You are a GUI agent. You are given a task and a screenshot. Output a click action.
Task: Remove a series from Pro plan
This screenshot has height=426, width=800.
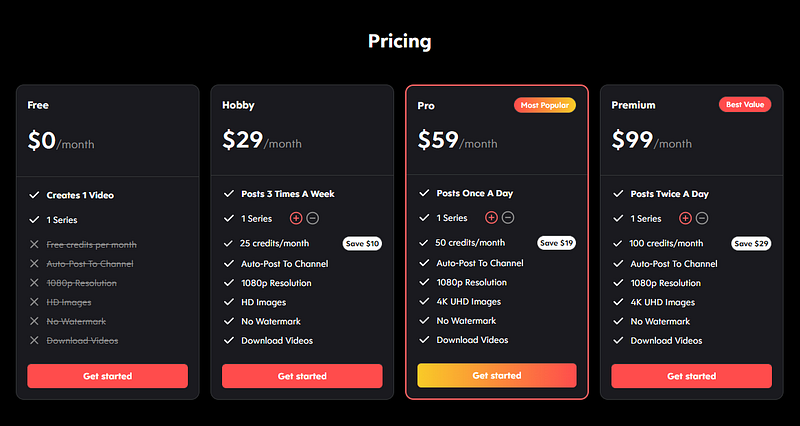[508, 218]
